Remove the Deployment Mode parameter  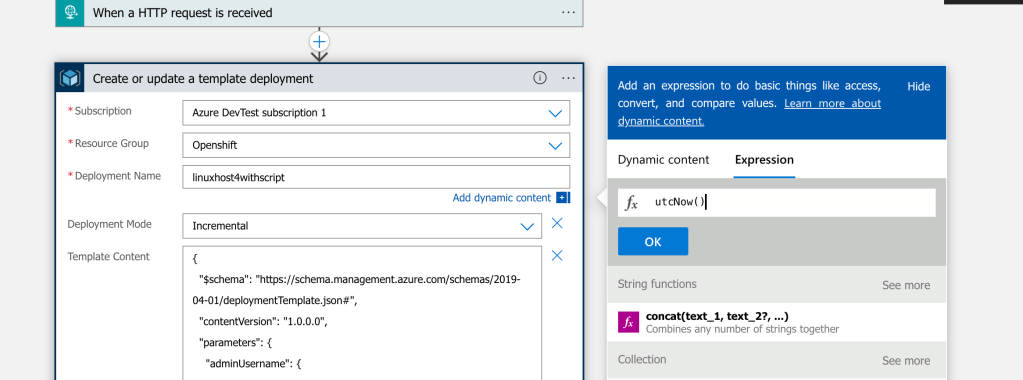[x=557, y=223]
